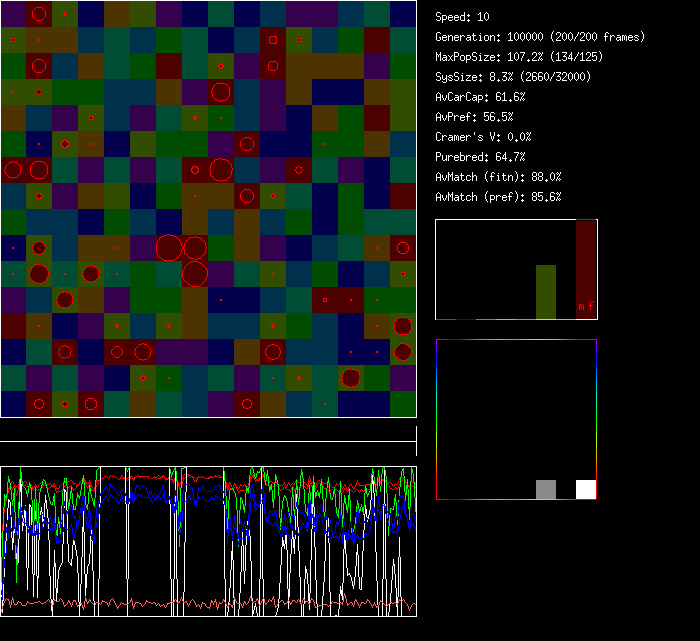Click the time-series graph at the bottom

(208, 540)
